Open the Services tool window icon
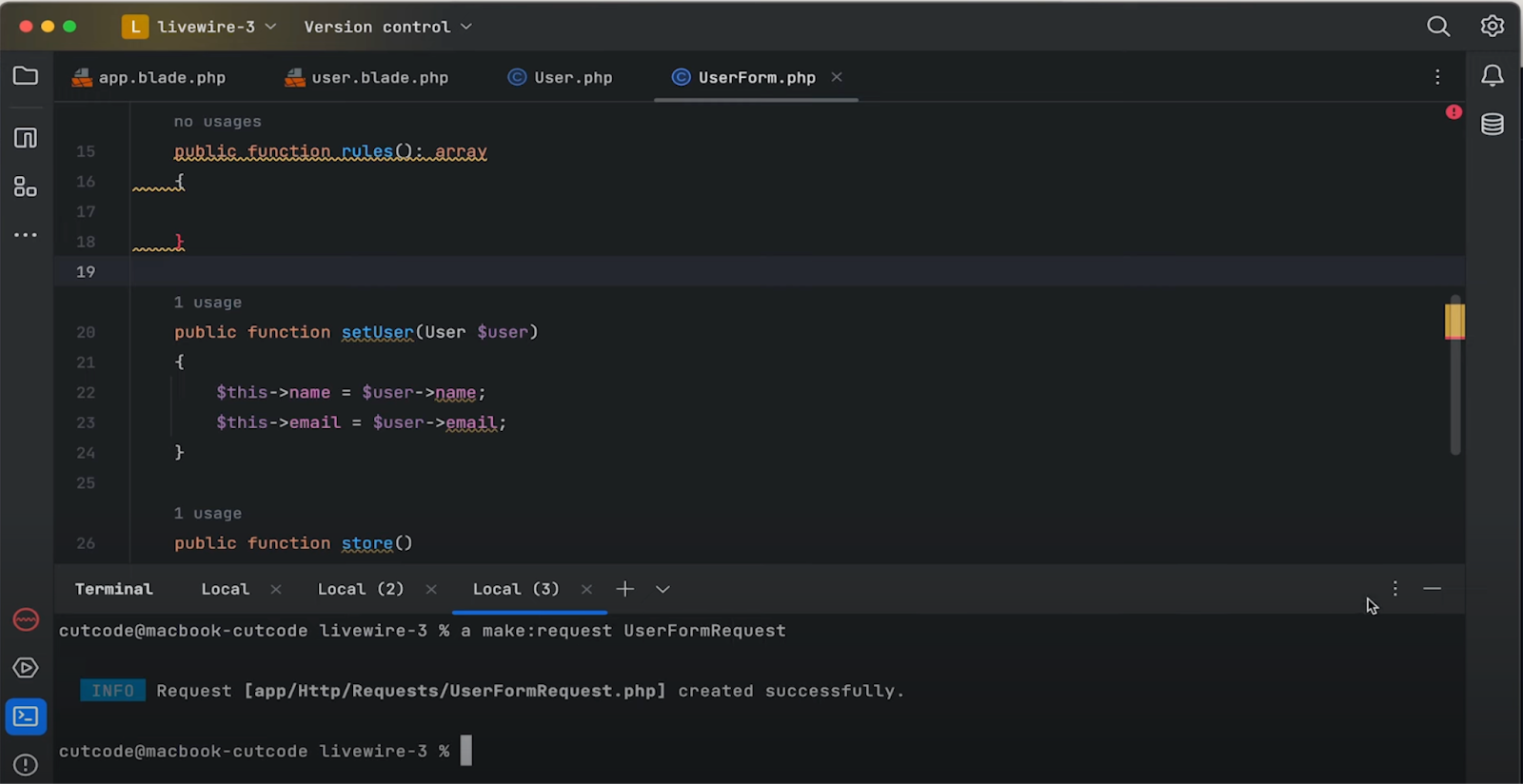 26,668
